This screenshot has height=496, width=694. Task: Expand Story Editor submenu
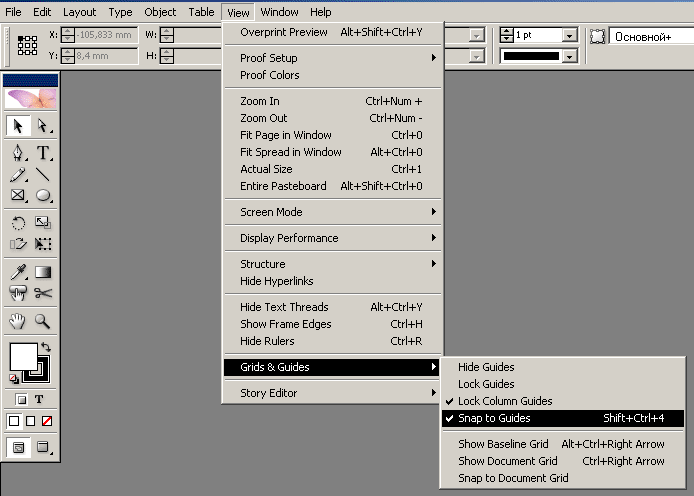click(332, 393)
